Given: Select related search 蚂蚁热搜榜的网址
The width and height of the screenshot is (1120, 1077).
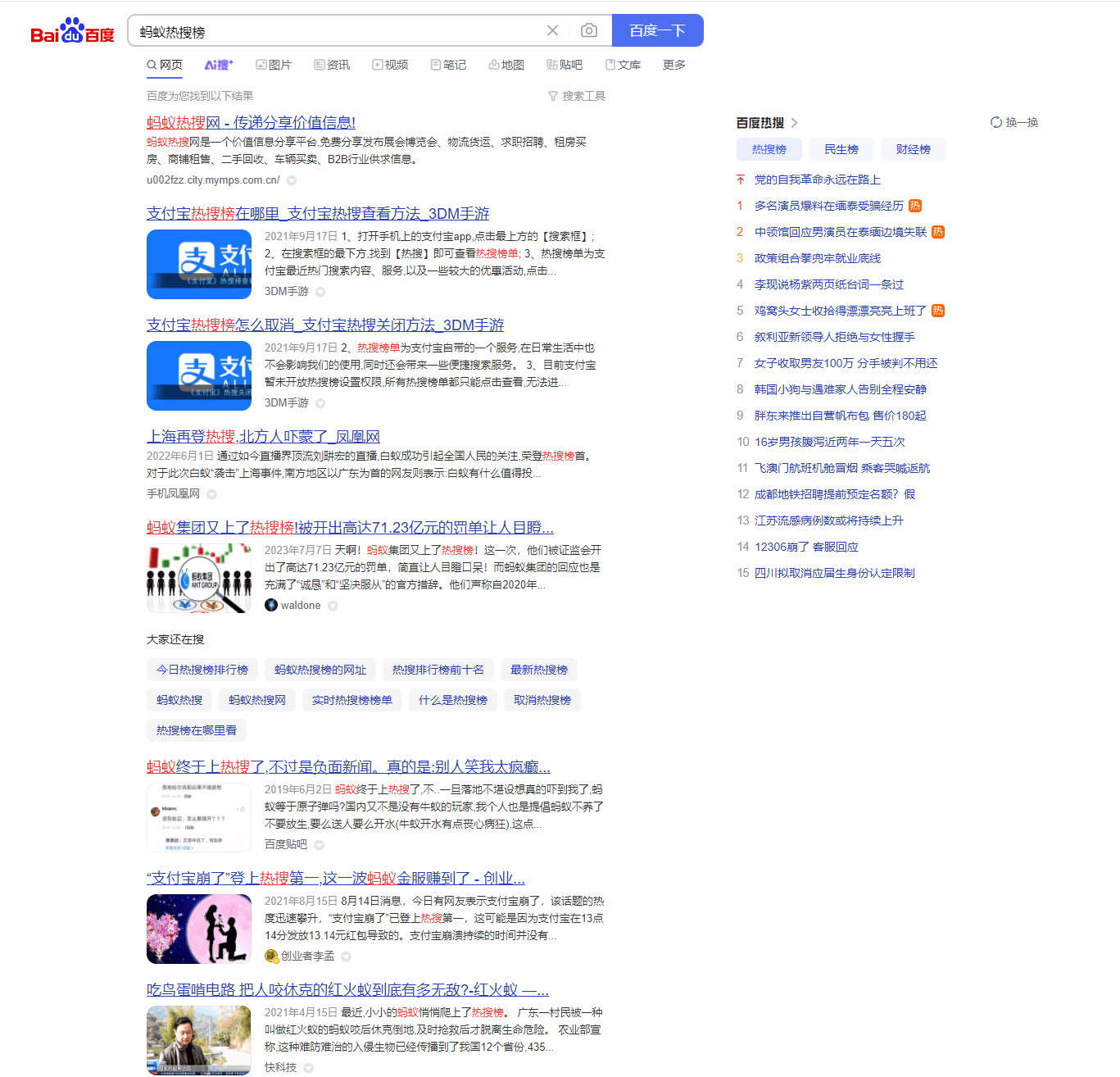Looking at the screenshot, I should pos(320,670).
